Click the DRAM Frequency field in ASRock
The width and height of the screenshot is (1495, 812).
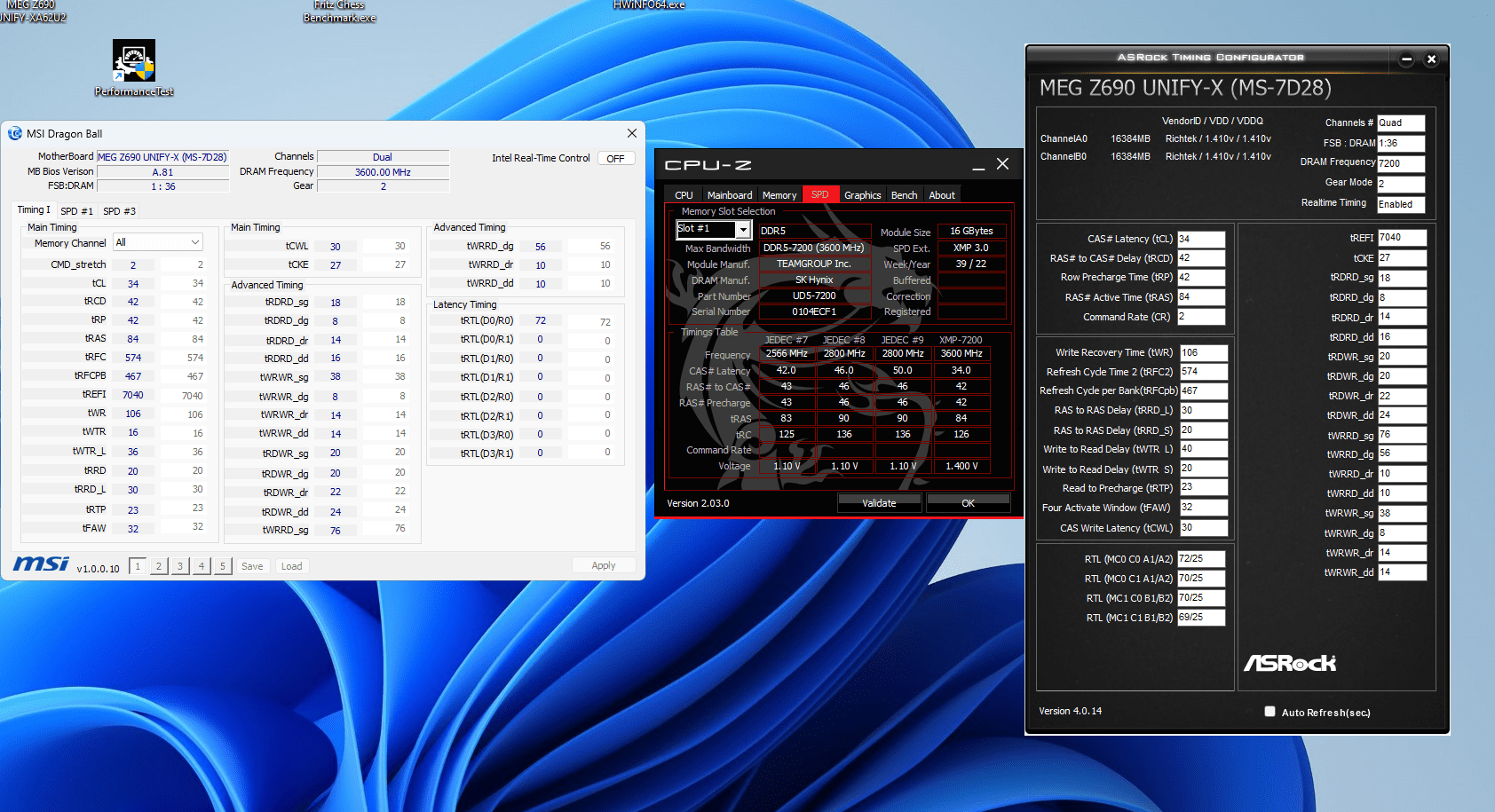click(1401, 163)
